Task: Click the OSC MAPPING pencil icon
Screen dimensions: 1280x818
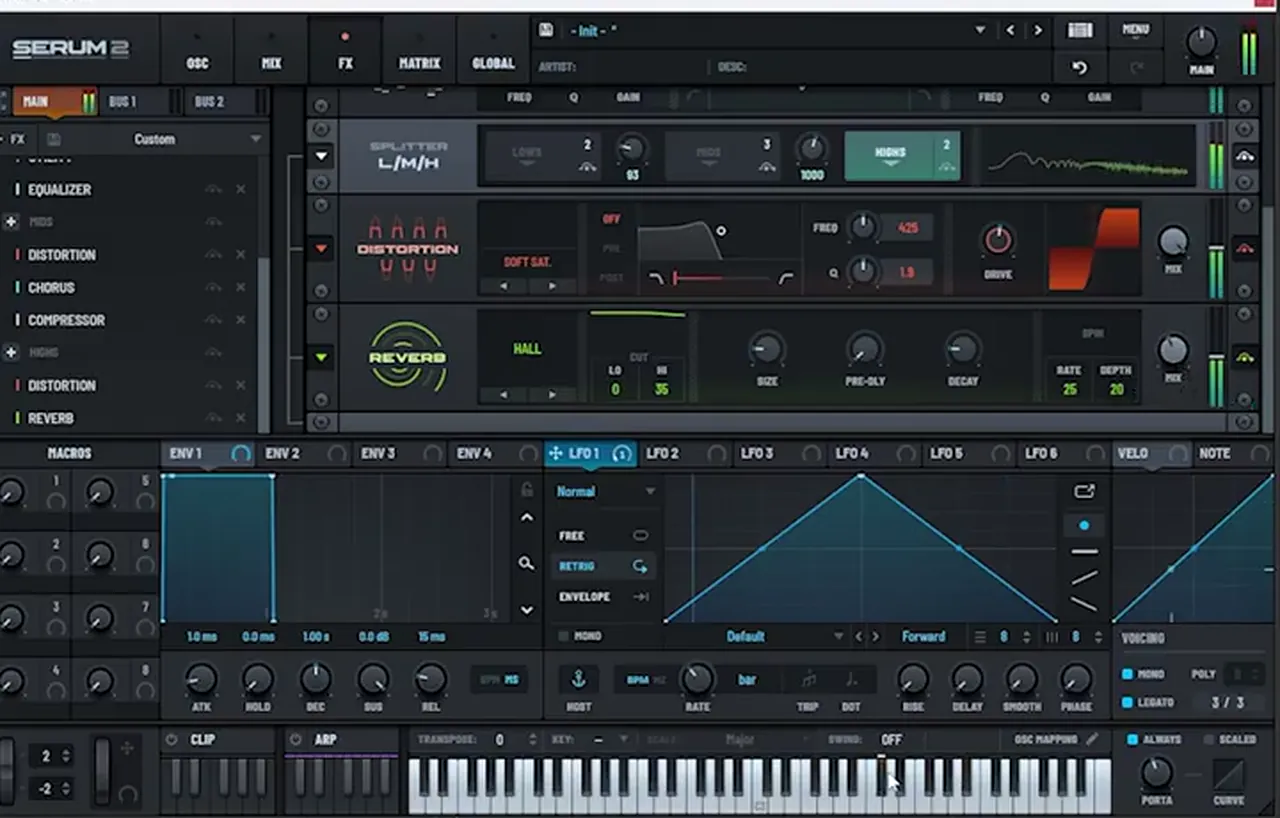Action: [1092, 739]
